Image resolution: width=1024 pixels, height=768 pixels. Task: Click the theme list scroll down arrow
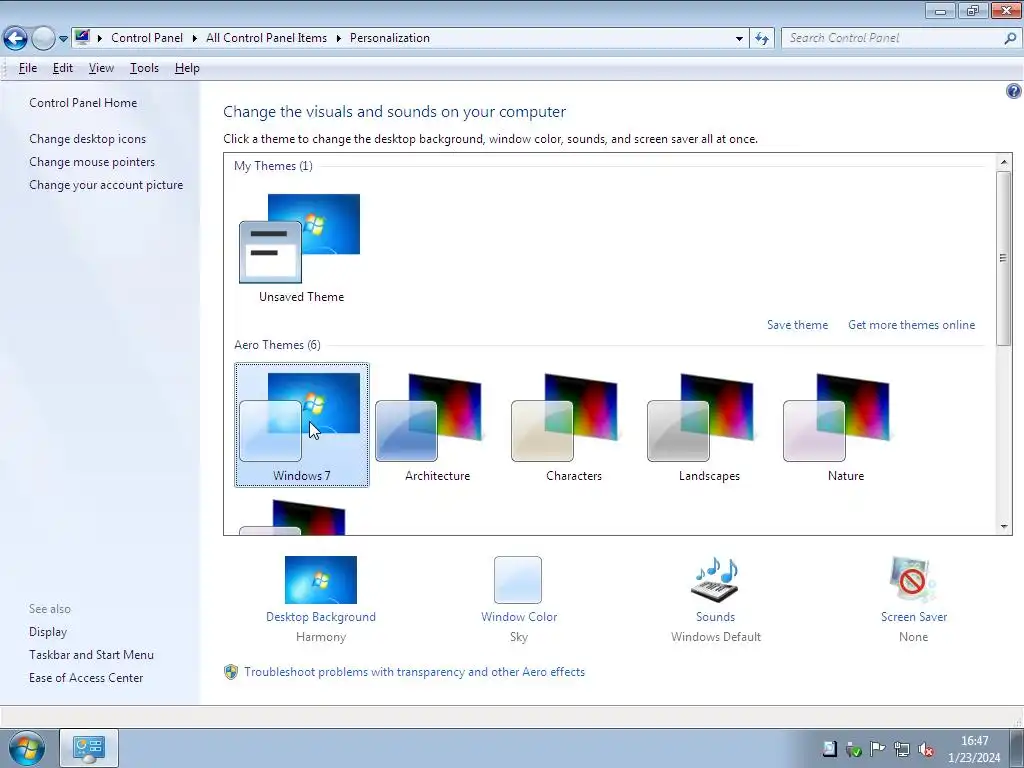tap(1004, 527)
